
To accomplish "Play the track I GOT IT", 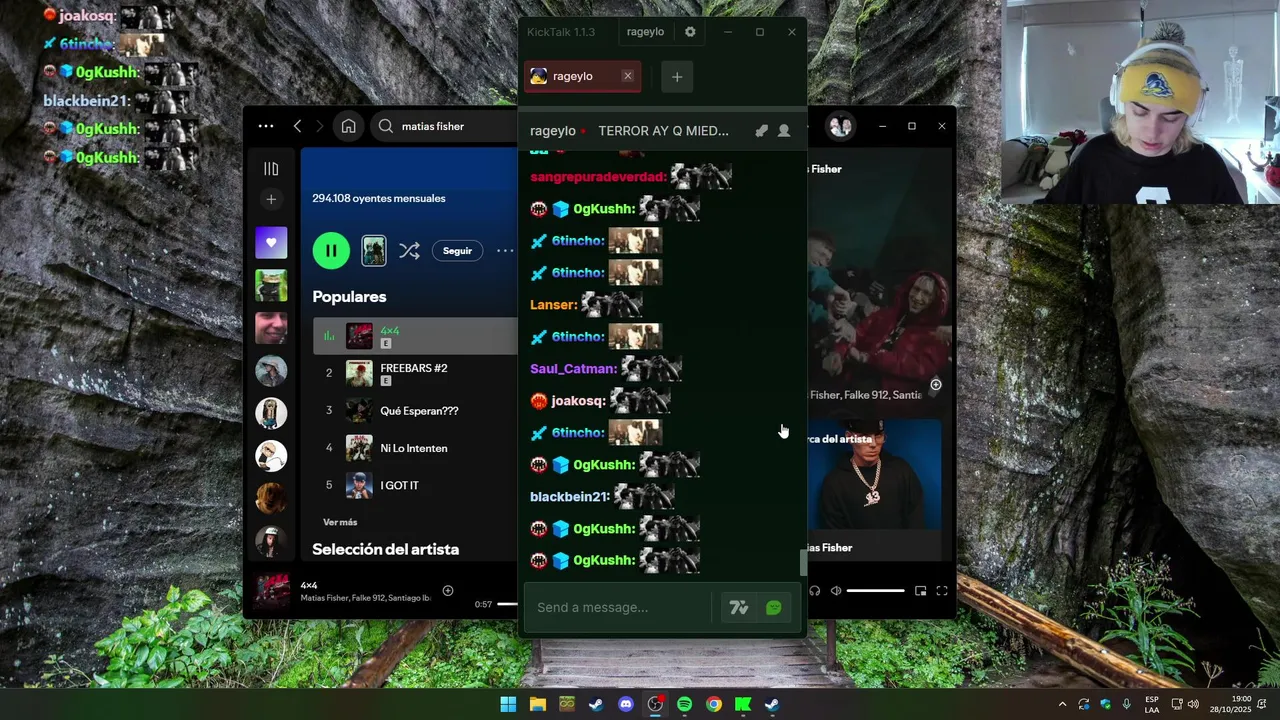I will [x=415, y=485].
